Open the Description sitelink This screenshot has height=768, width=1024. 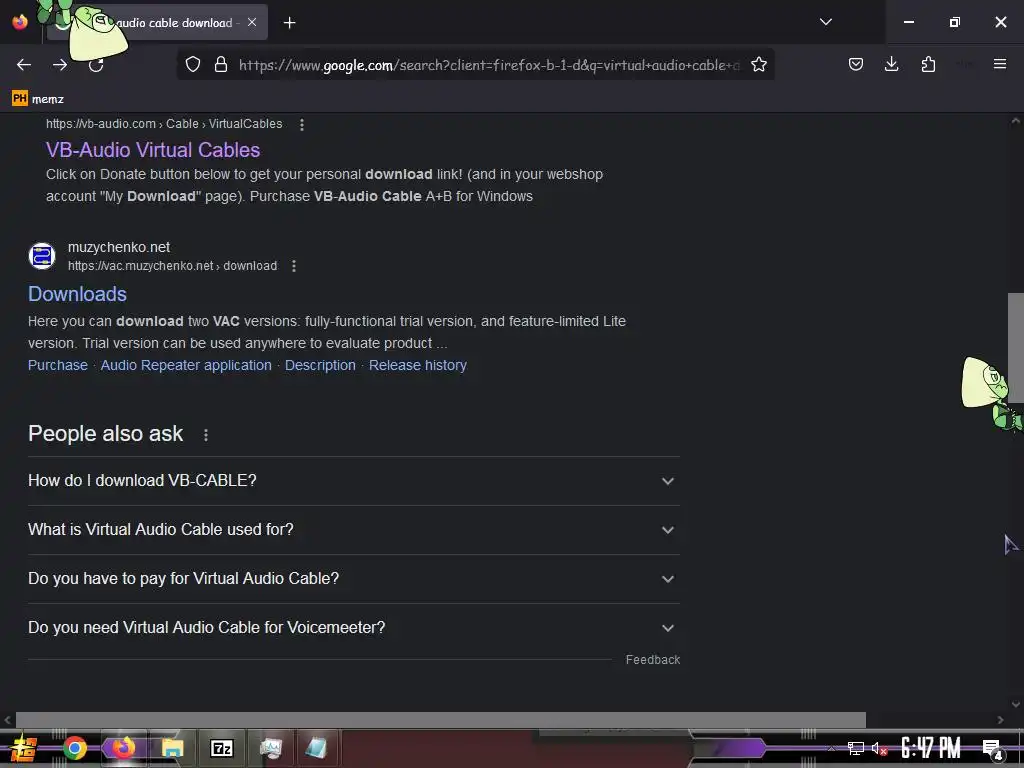tap(320, 365)
